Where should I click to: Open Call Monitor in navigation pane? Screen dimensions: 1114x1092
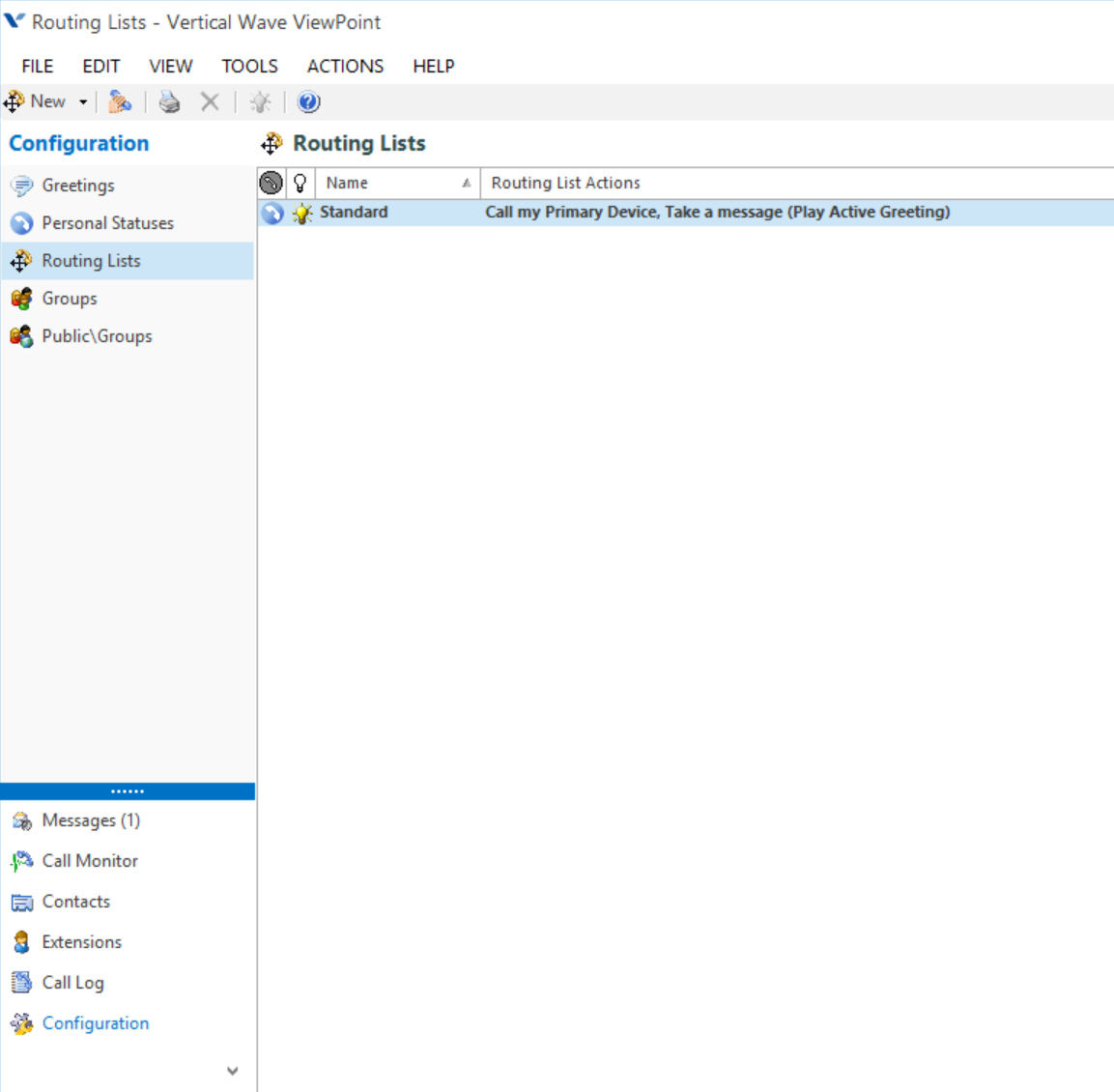89,861
